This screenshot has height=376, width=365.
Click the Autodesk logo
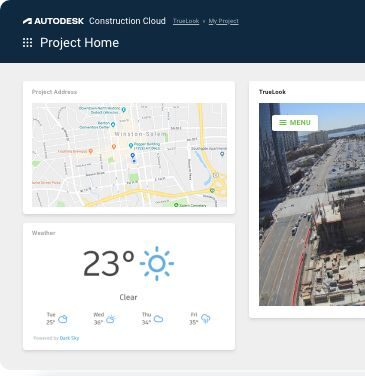[x=53, y=21]
